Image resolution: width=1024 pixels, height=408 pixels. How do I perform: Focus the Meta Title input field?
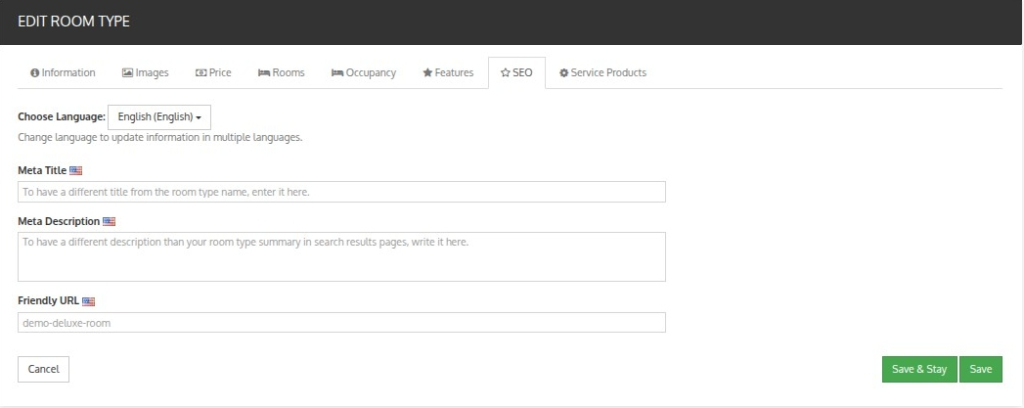tap(342, 192)
